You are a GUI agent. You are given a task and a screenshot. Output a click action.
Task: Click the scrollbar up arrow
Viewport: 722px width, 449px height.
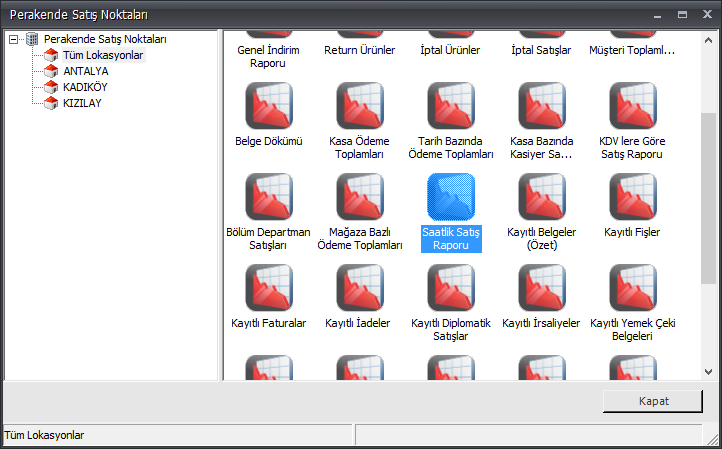point(708,41)
